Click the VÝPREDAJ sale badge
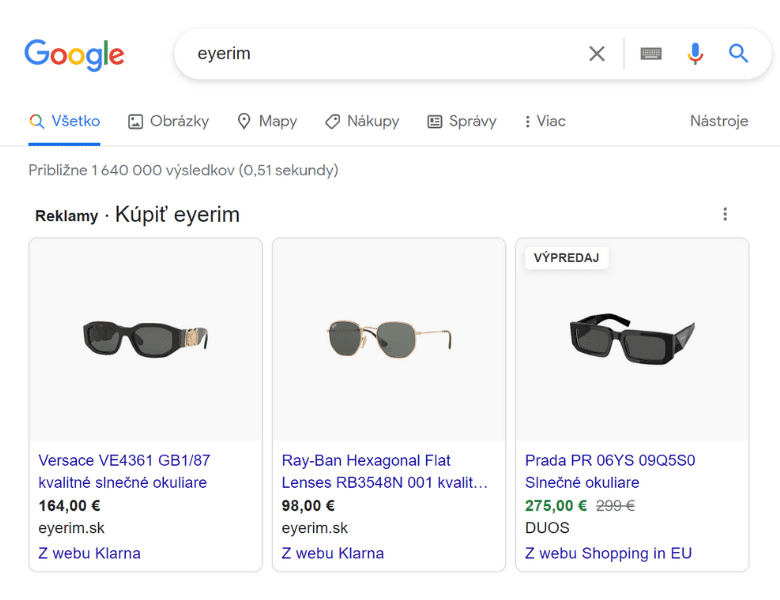The width and height of the screenshot is (780, 600). (567, 258)
